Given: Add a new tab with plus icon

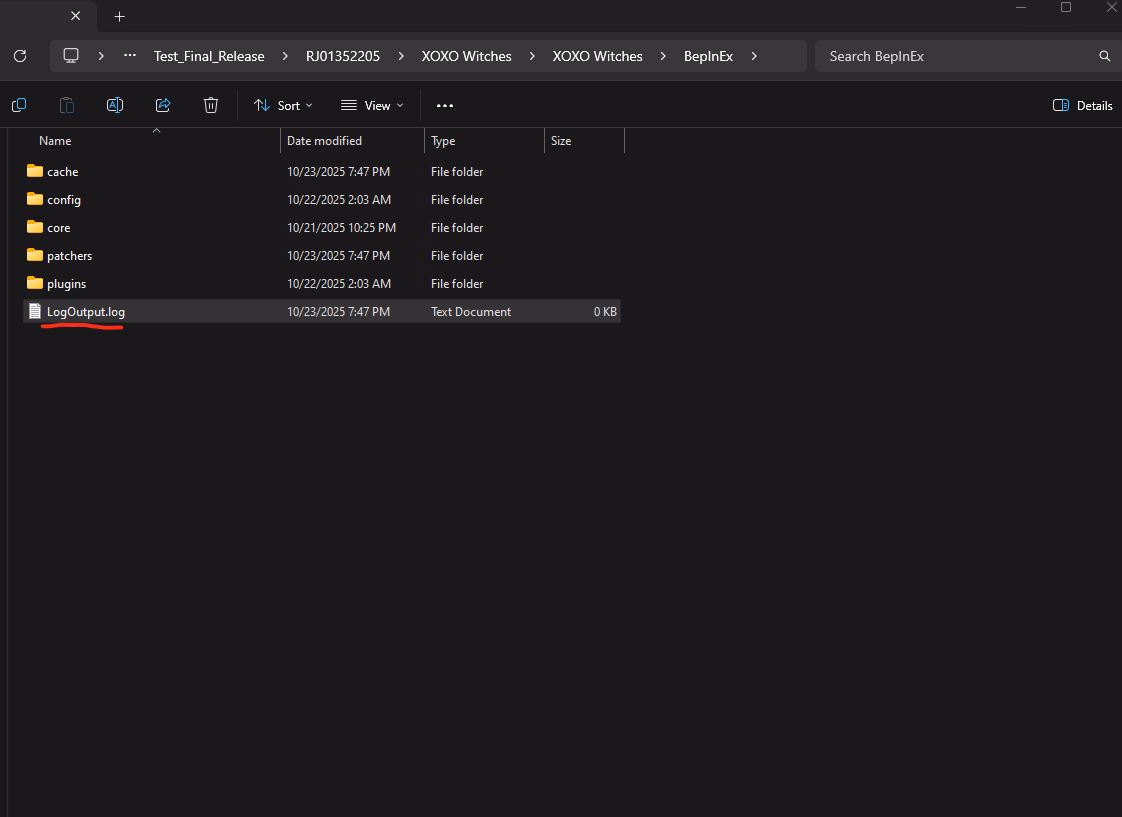Looking at the screenshot, I should pos(120,17).
